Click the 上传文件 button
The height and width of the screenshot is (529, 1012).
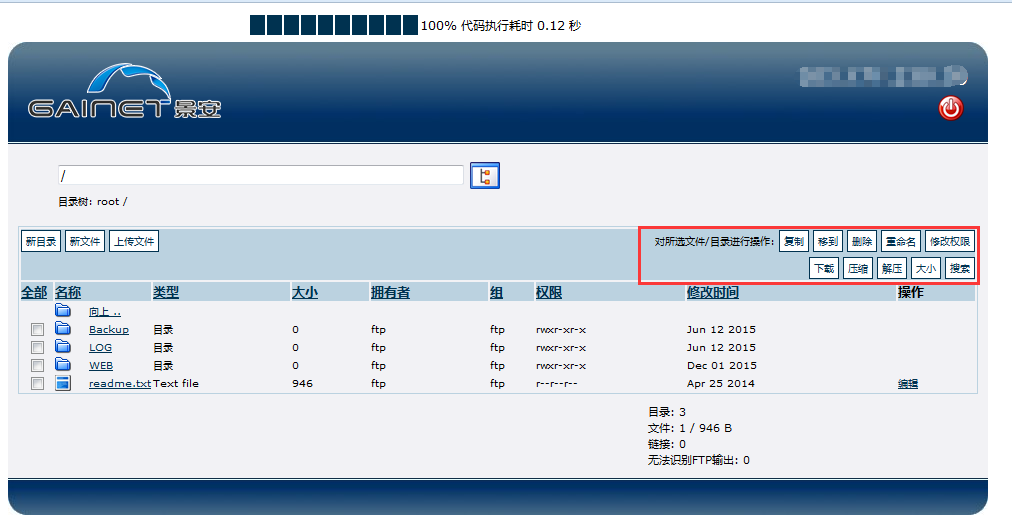tap(133, 241)
